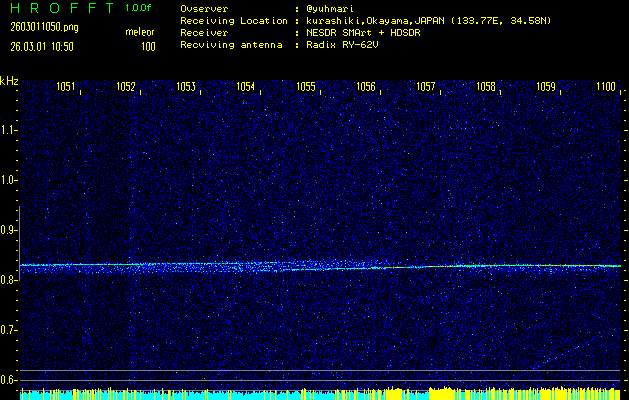
Task: Click the thin horizontal line near 0.6 kHz
Action: [x=320, y=371]
